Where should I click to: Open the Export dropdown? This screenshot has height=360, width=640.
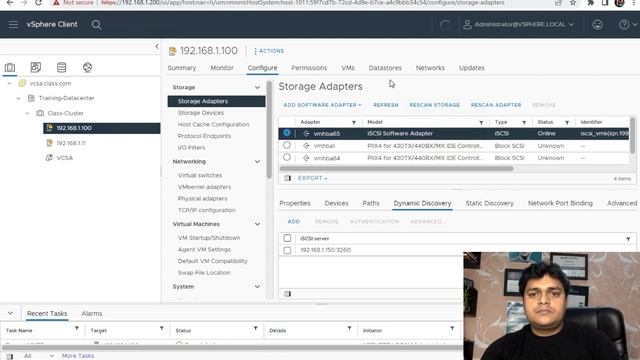point(312,178)
